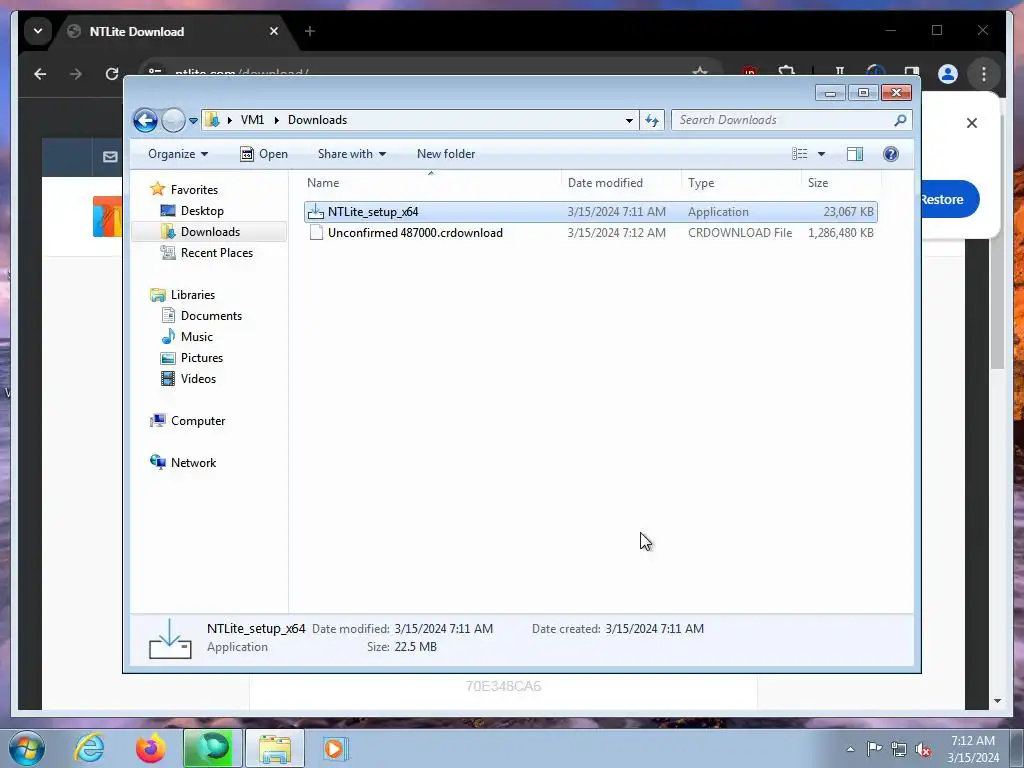Click the crdownload blank file icon
This screenshot has height=768, width=1024.
(x=316, y=233)
